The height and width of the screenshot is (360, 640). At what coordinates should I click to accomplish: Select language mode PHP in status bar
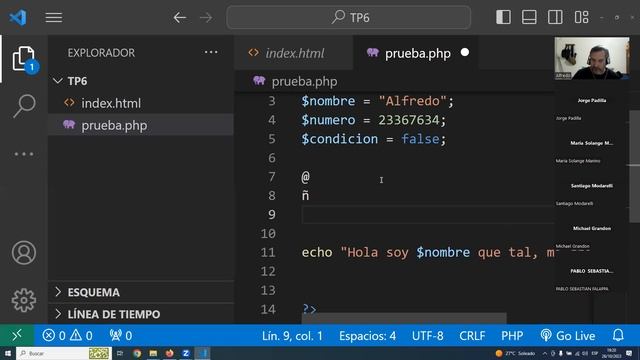pos(512,336)
